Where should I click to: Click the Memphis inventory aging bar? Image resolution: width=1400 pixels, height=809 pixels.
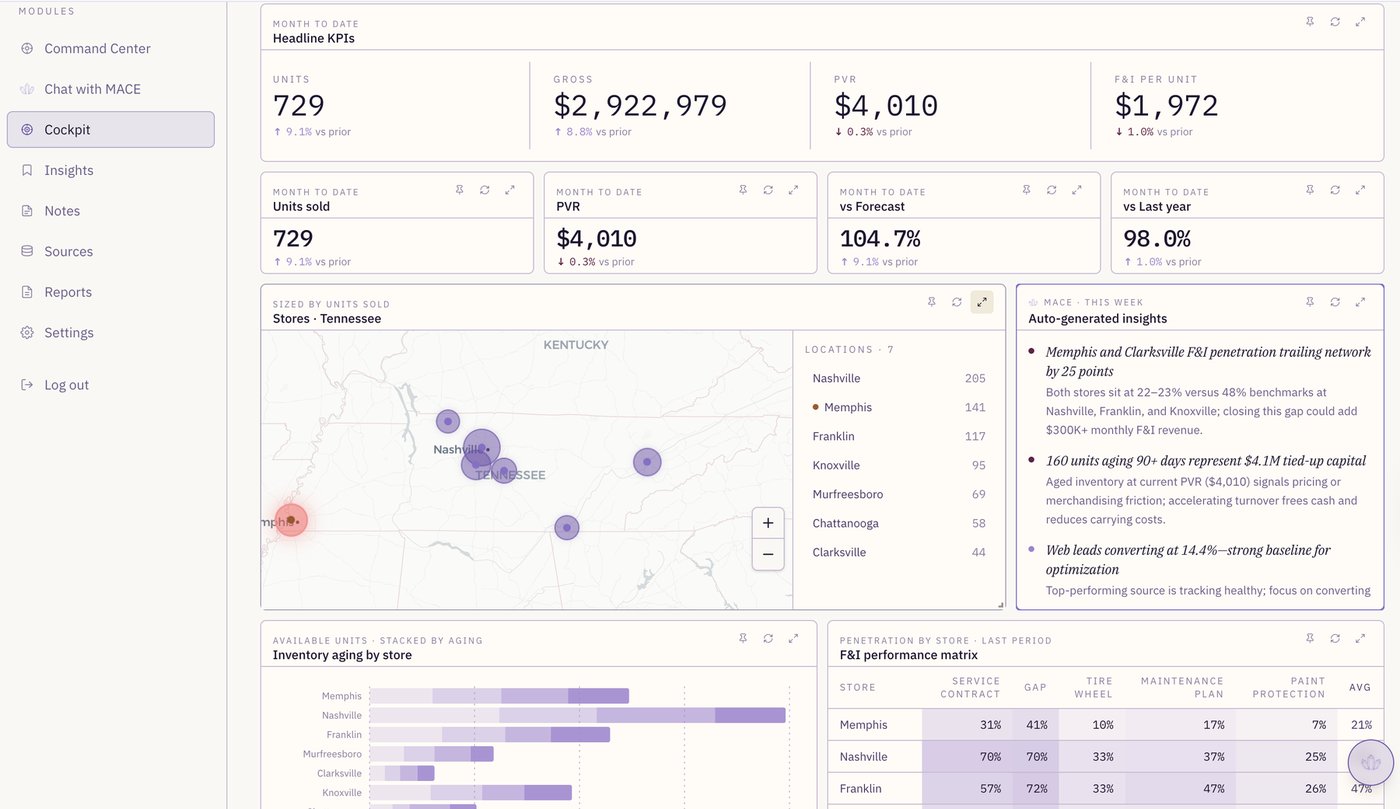[x=499, y=696]
